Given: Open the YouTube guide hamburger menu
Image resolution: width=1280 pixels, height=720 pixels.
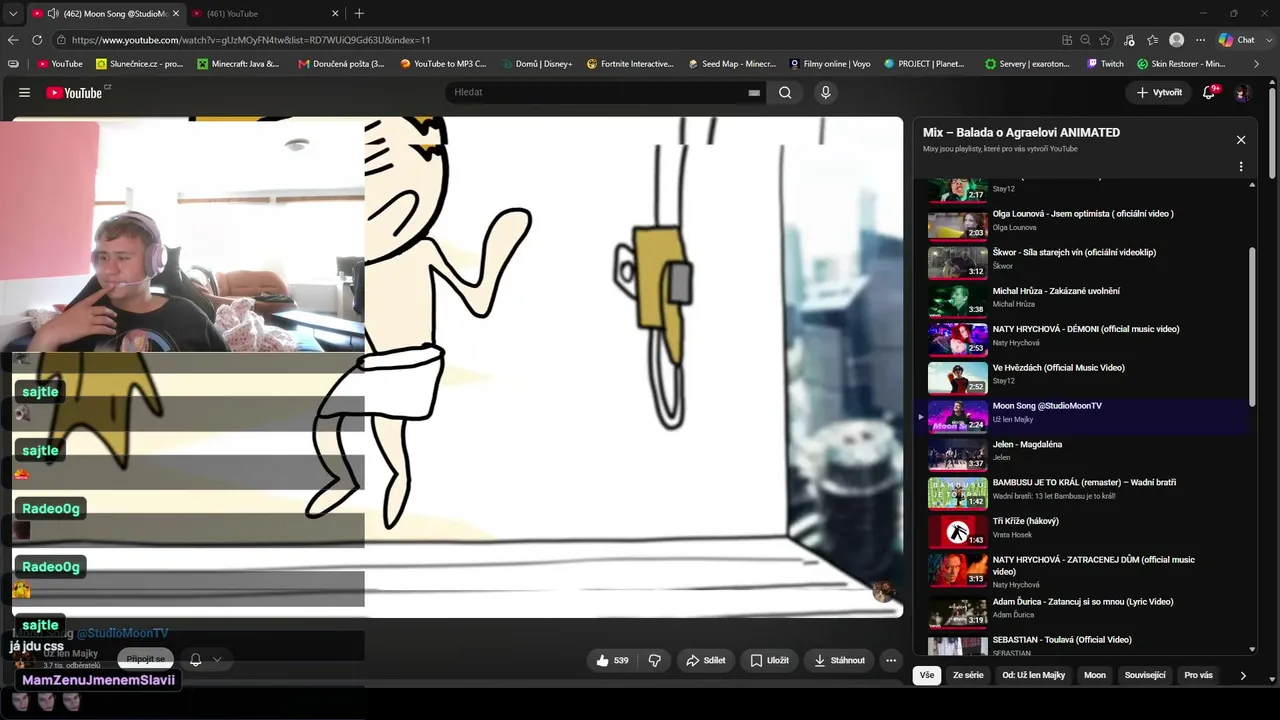Looking at the screenshot, I should [x=24, y=92].
